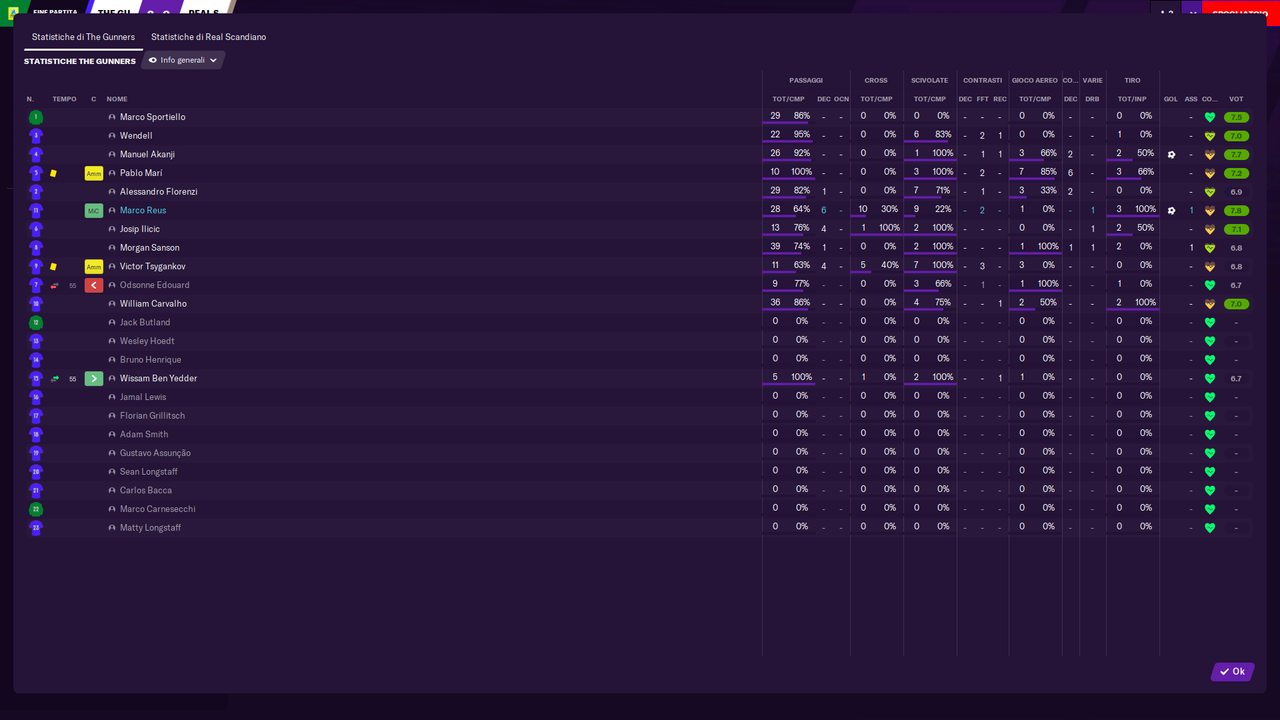Toggle the eye icon in the Info generali selector
The width and height of the screenshot is (1280, 720).
(x=152, y=60)
